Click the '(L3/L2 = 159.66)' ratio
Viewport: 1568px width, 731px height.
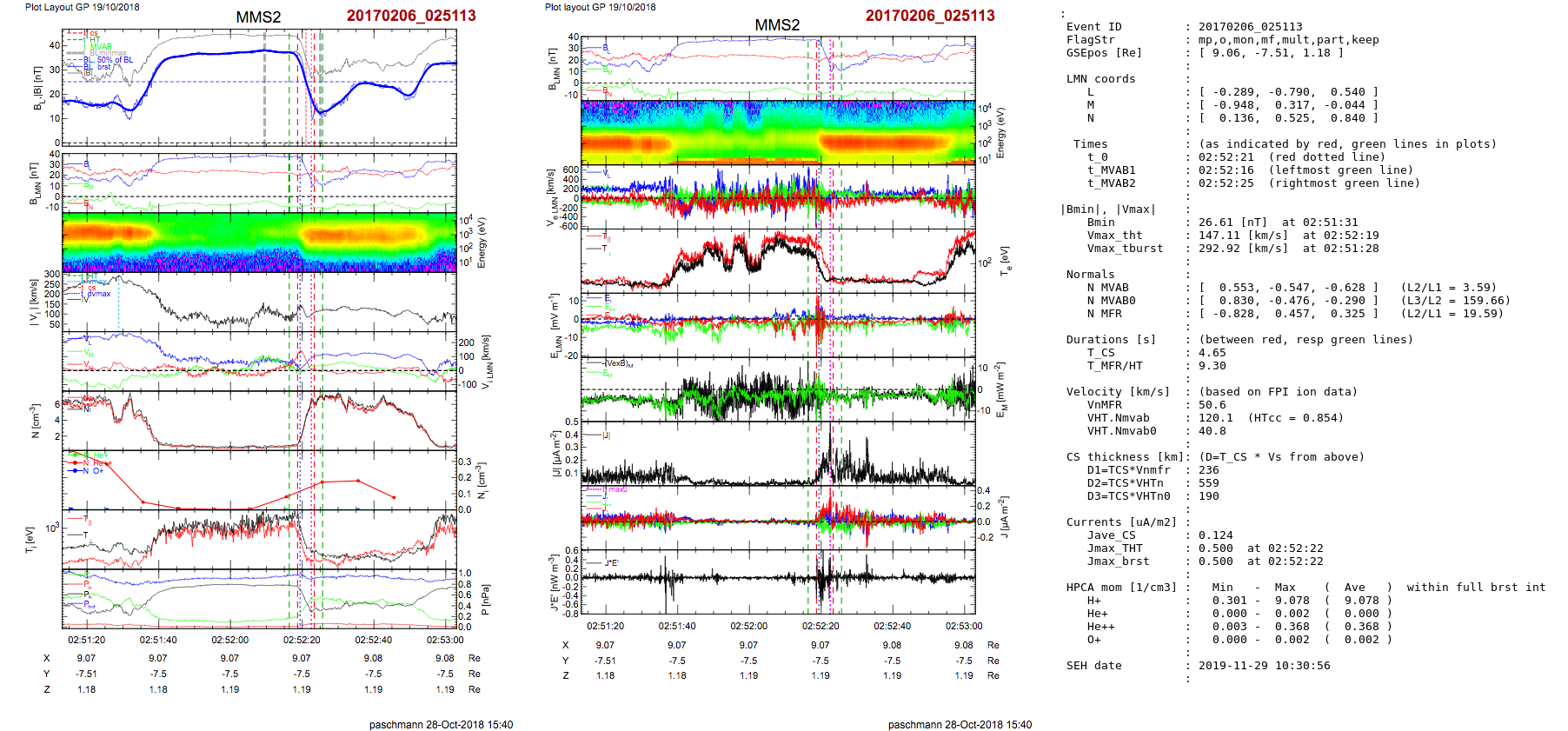pyautogui.click(x=1455, y=301)
